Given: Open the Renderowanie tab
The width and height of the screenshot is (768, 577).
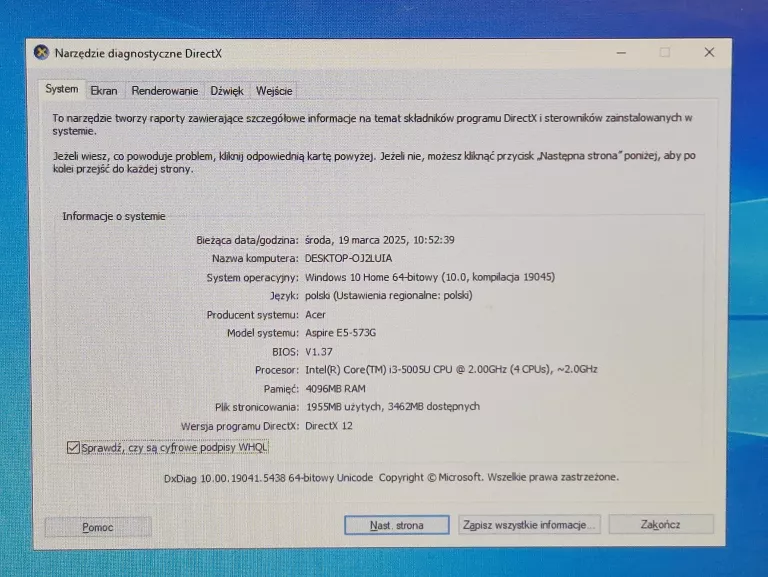Looking at the screenshot, I should [165, 91].
